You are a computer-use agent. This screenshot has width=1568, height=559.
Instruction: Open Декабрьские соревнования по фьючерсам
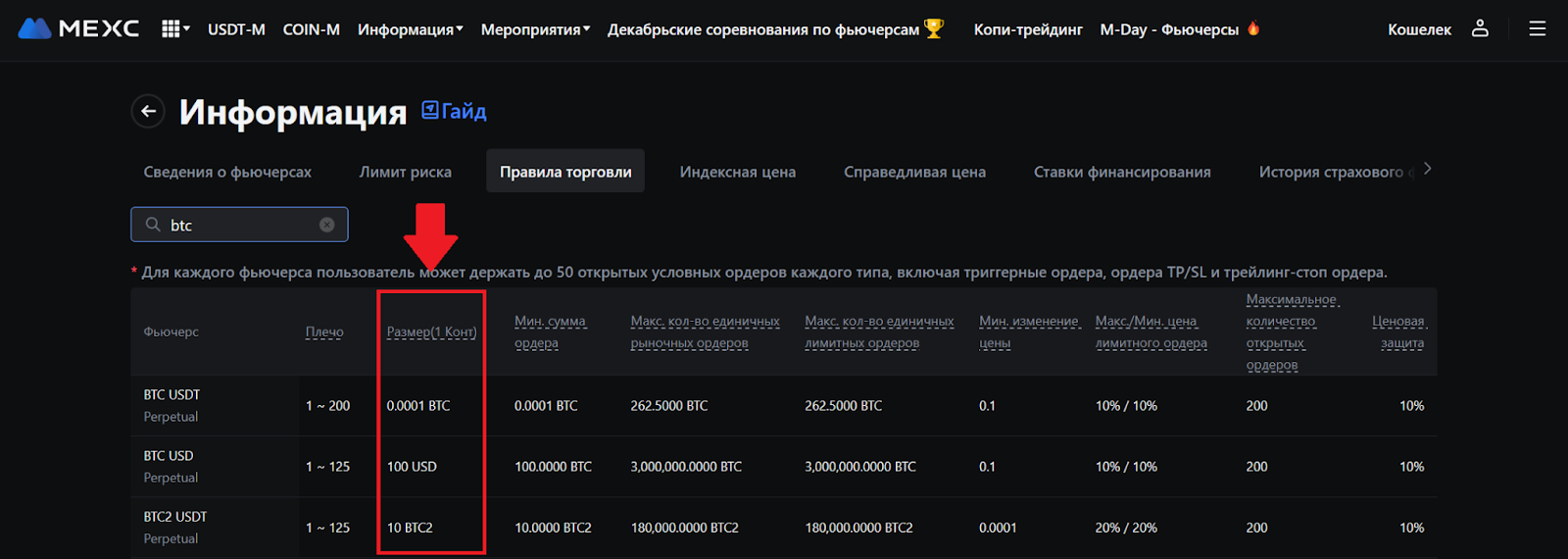point(763,29)
